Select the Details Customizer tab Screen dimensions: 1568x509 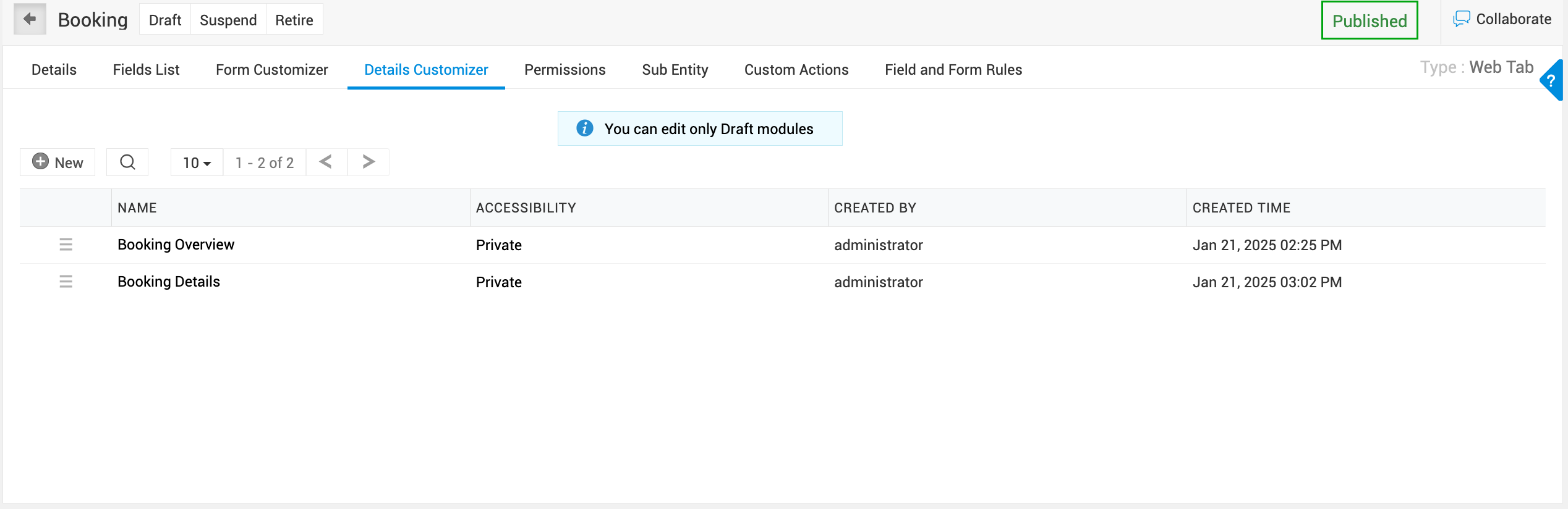point(426,70)
